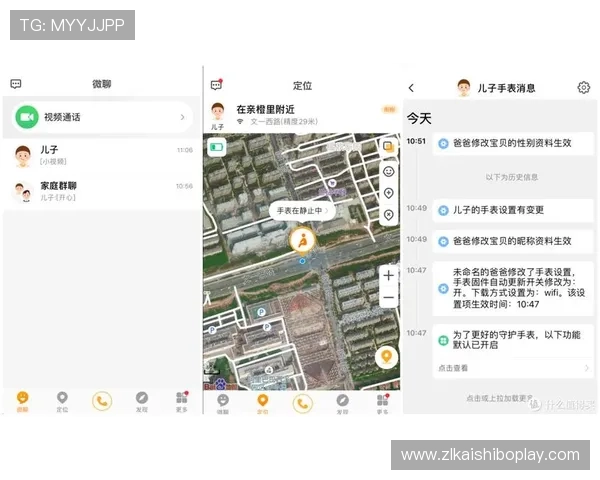Zoom in map with plus button
The width and height of the screenshot is (600, 480).
[389, 276]
